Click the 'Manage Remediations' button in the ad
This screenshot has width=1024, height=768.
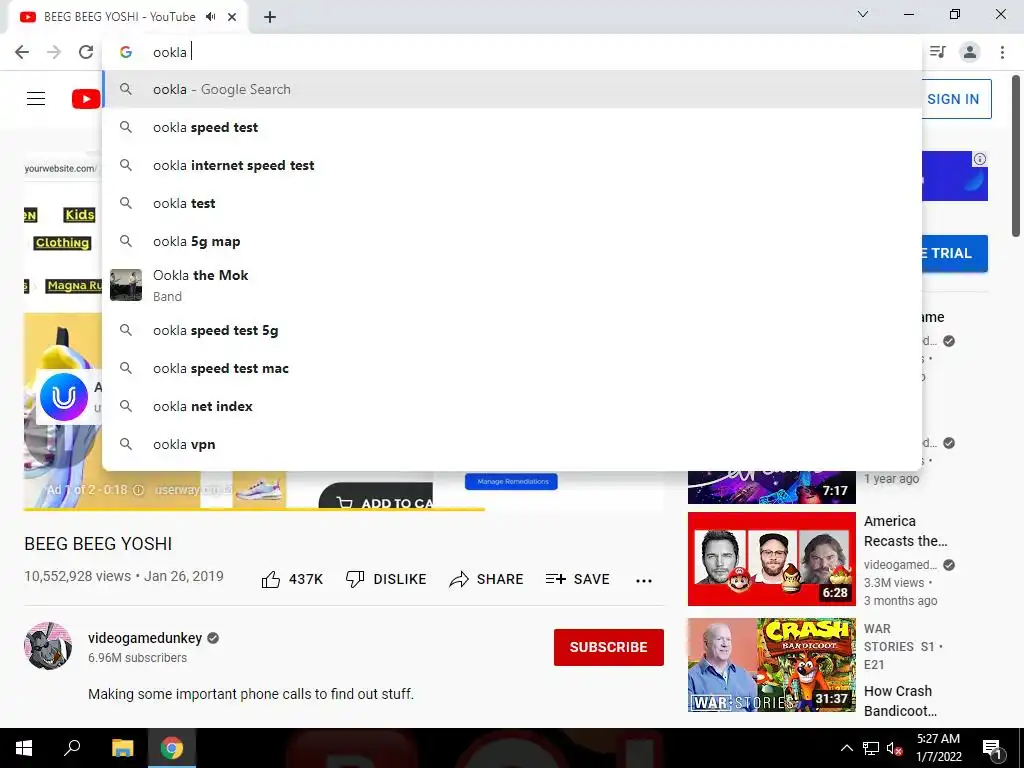(511, 481)
